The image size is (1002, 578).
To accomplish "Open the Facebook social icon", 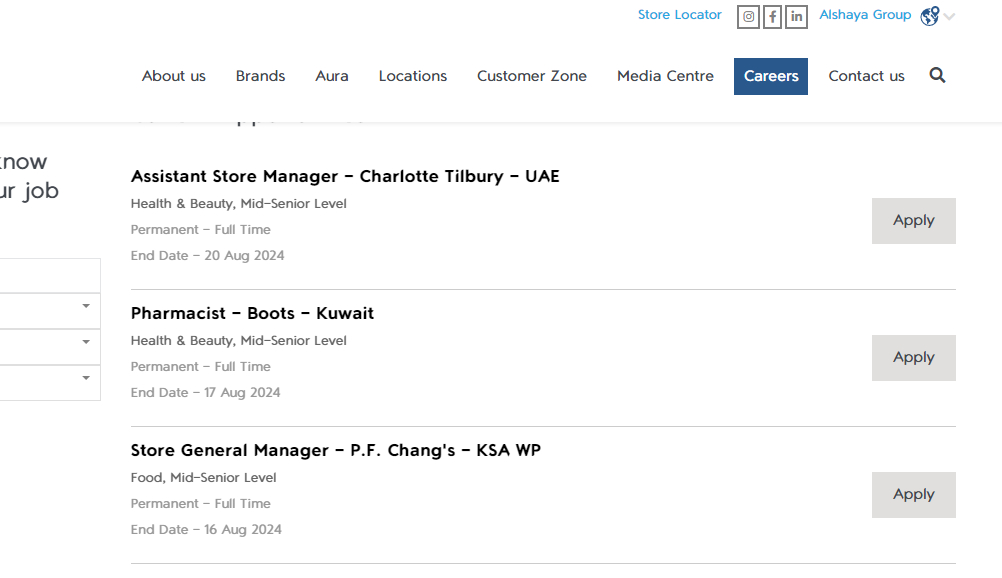I will (x=772, y=17).
